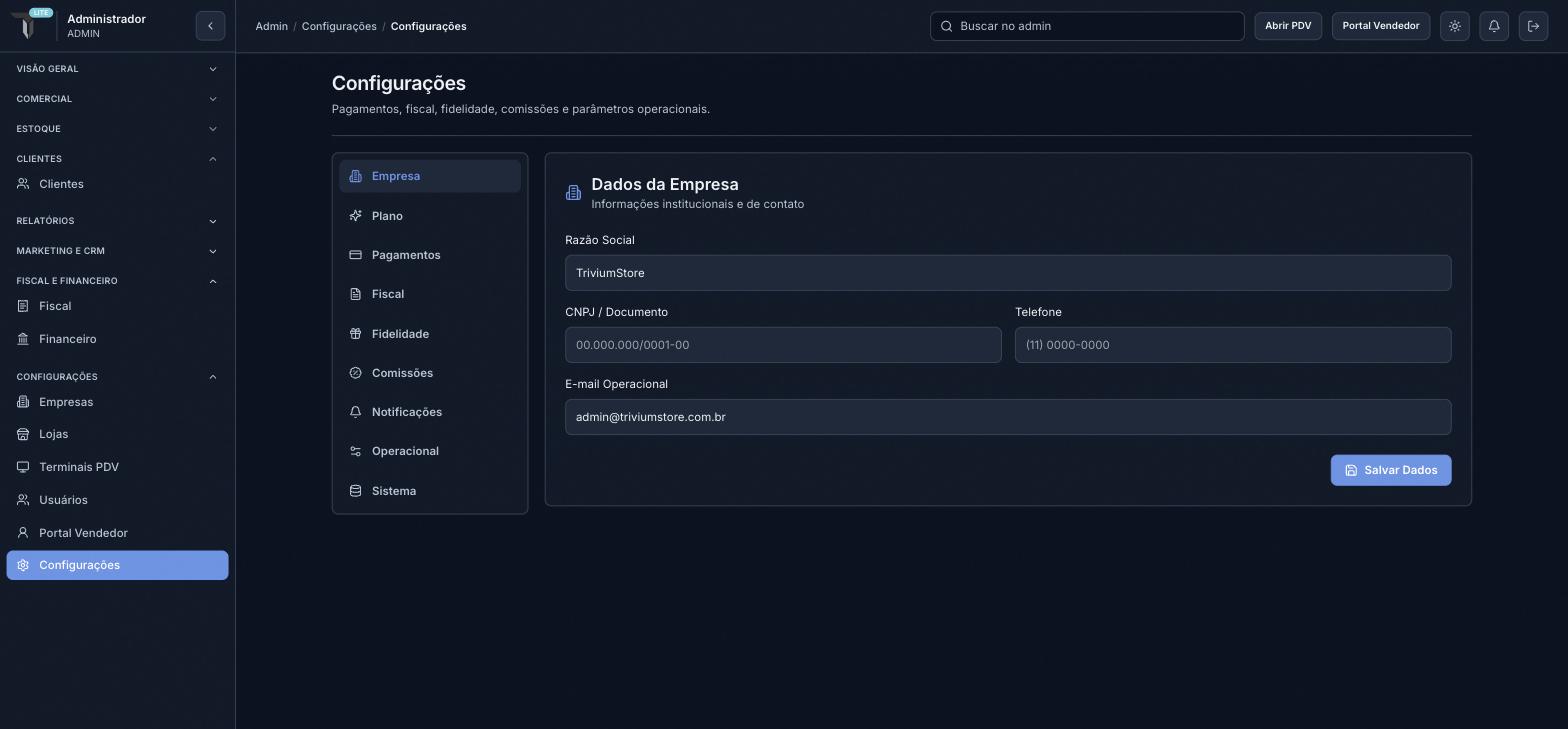
Task: Collapse the Clientes section
Action: pos(117,159)
